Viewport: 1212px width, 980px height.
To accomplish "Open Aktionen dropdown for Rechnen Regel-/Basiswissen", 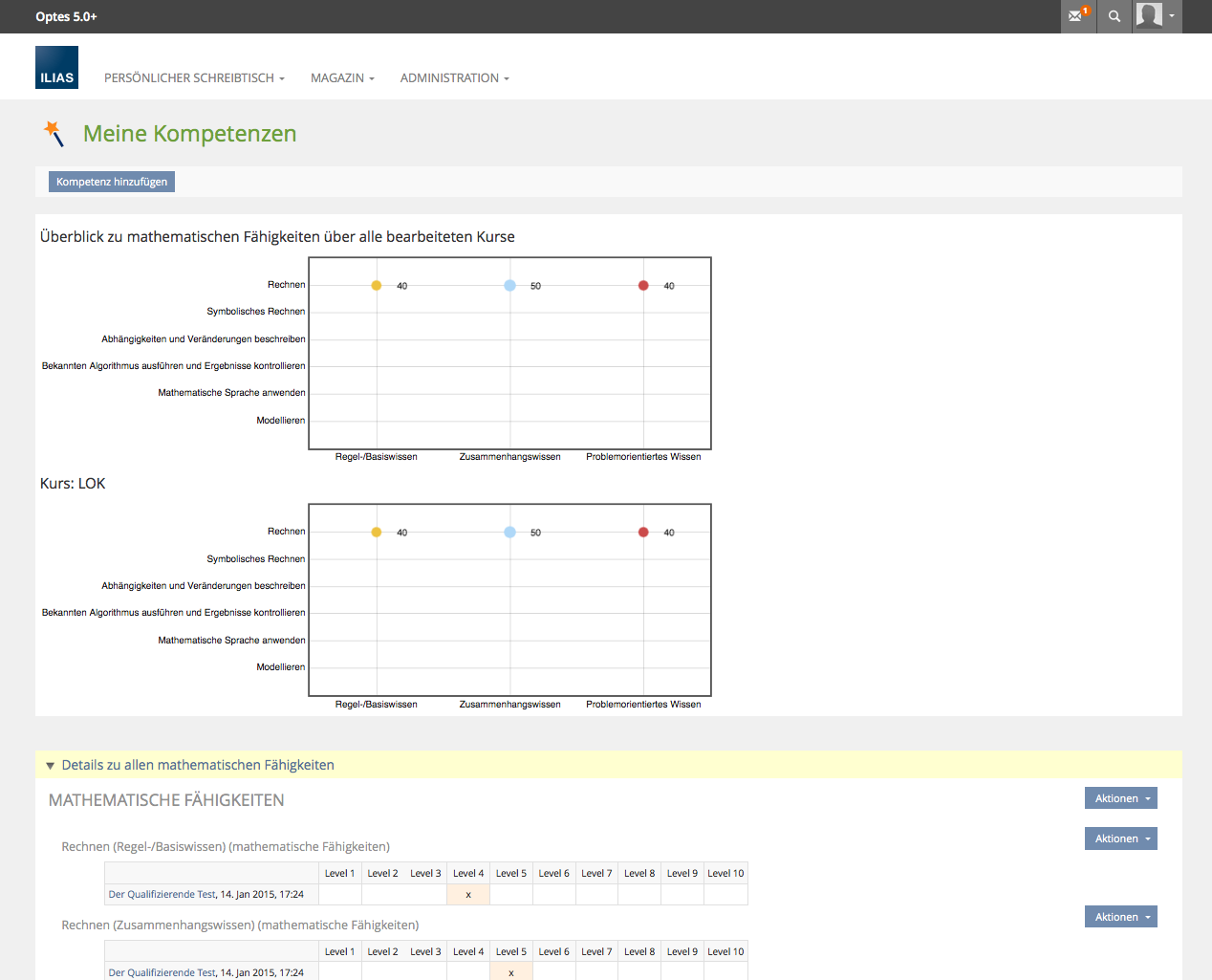I will click(1120, 838).
